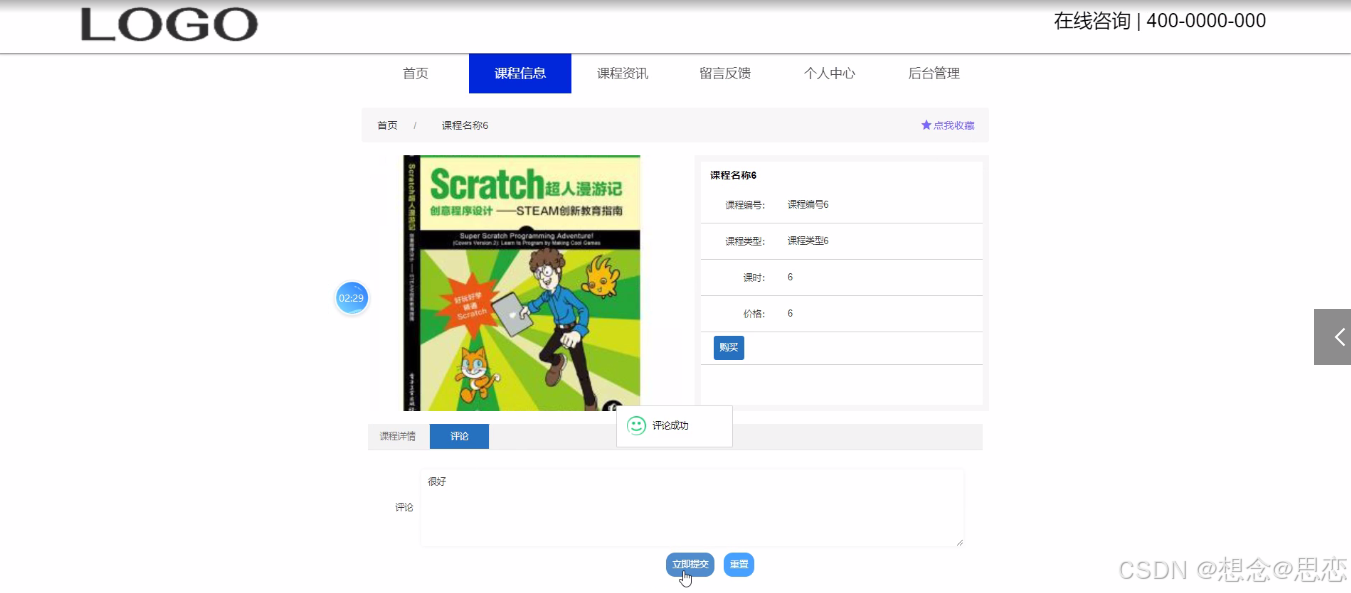Image resolution: width=1351 pixels, height=593 pixels.
Task: Open the 课程信息 nav tab
Action: click(520, 73)
